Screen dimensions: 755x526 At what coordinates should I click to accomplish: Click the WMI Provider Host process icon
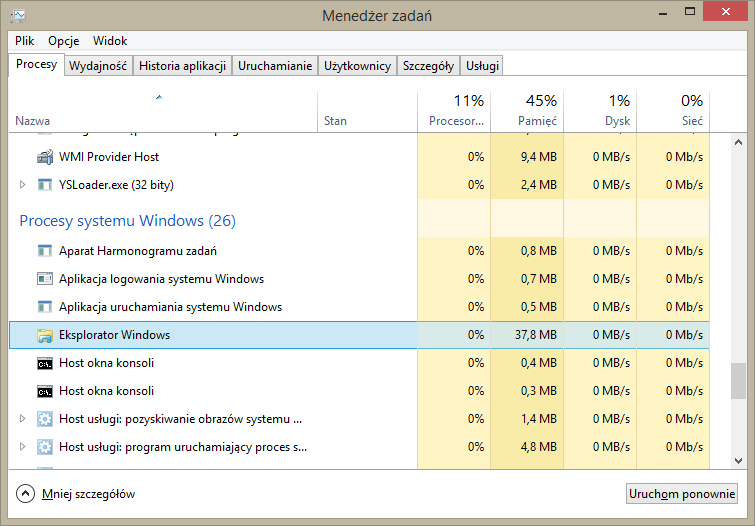click(x=45, y=157)
